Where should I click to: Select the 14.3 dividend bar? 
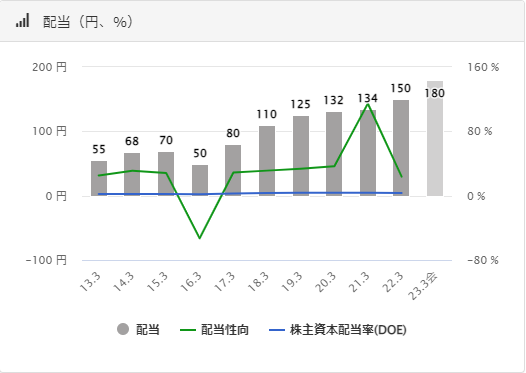[x=132, y=174]
